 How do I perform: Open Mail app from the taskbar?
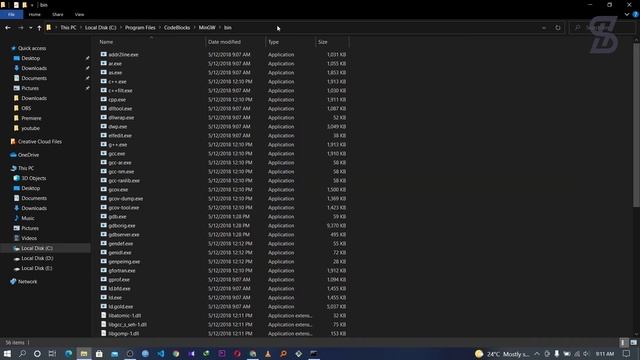[x=115, y=353]
